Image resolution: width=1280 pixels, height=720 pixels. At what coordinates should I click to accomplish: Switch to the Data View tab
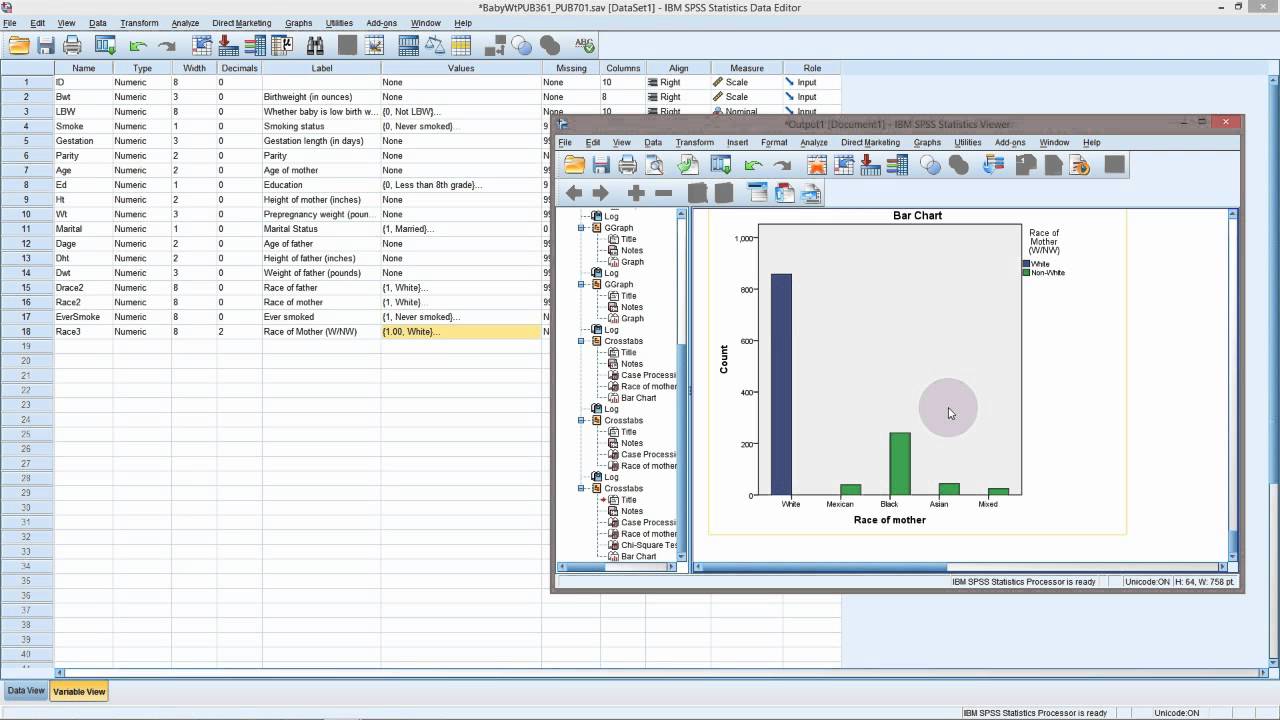26,691
